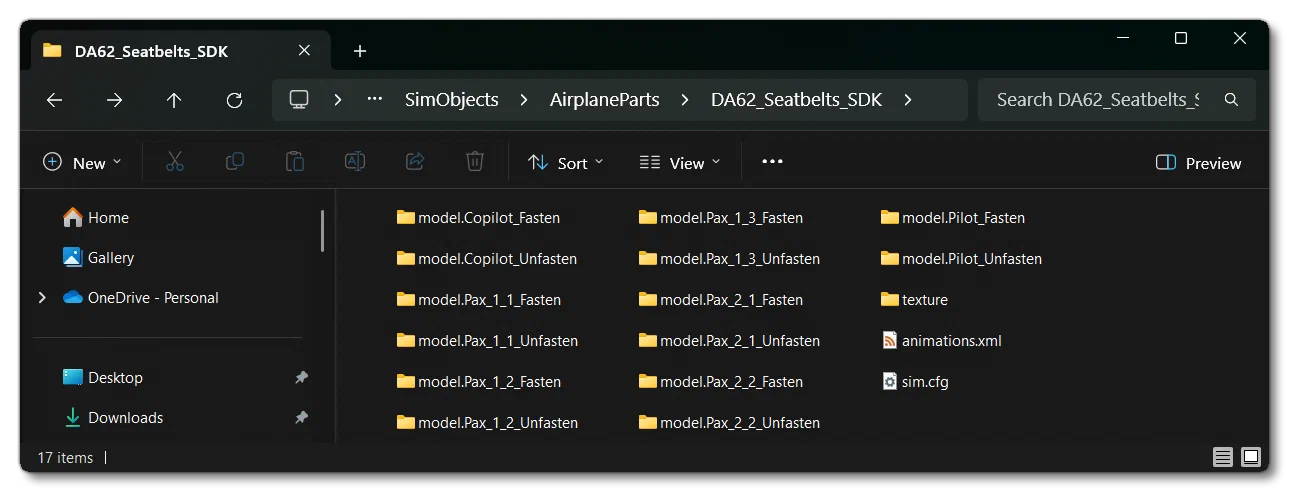The width and height of the screenshot is (1289, 492).
Task: Open the See more three-dots menu
Action: 772,162
